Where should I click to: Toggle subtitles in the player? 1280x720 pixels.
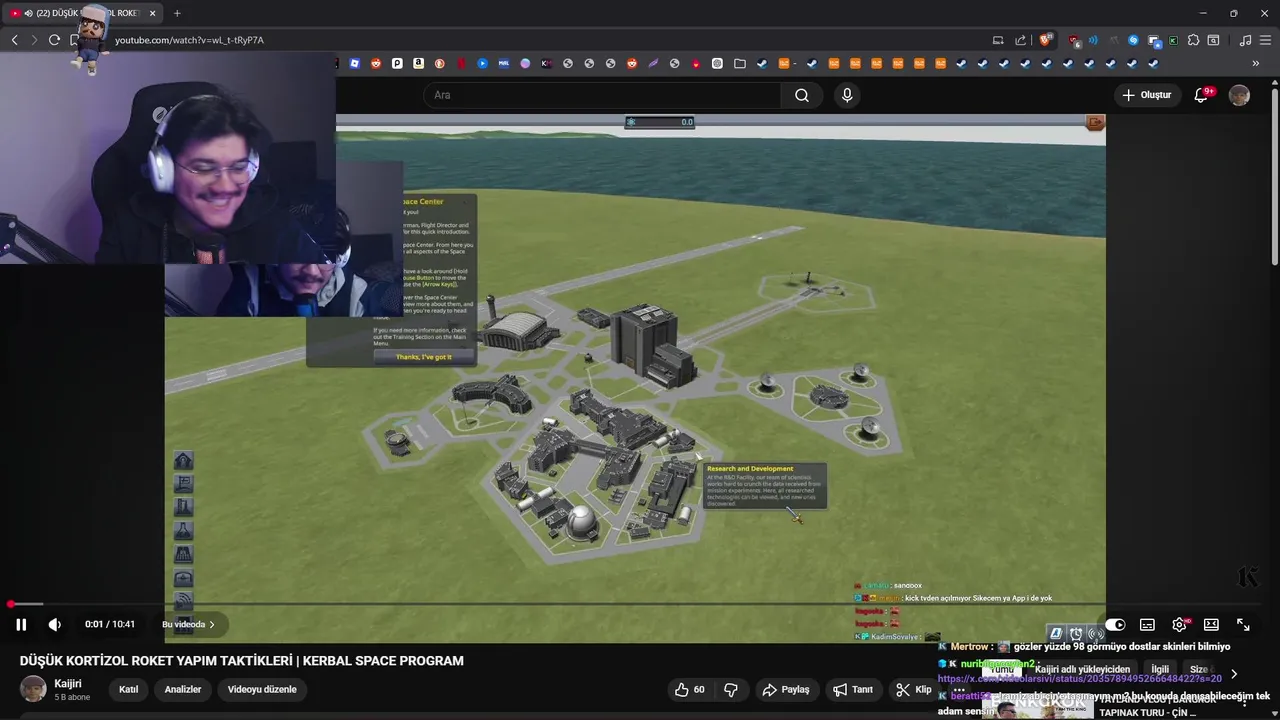point(1147,624)
